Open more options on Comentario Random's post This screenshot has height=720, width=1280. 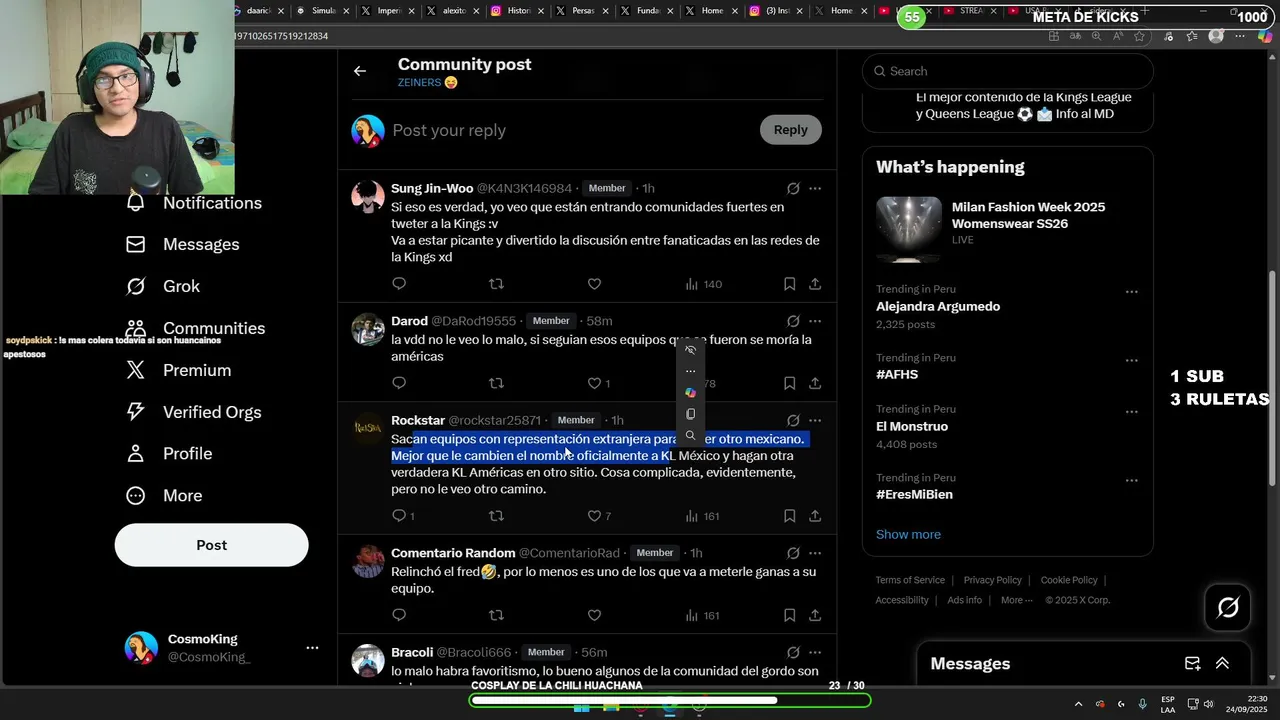point(815,553)
